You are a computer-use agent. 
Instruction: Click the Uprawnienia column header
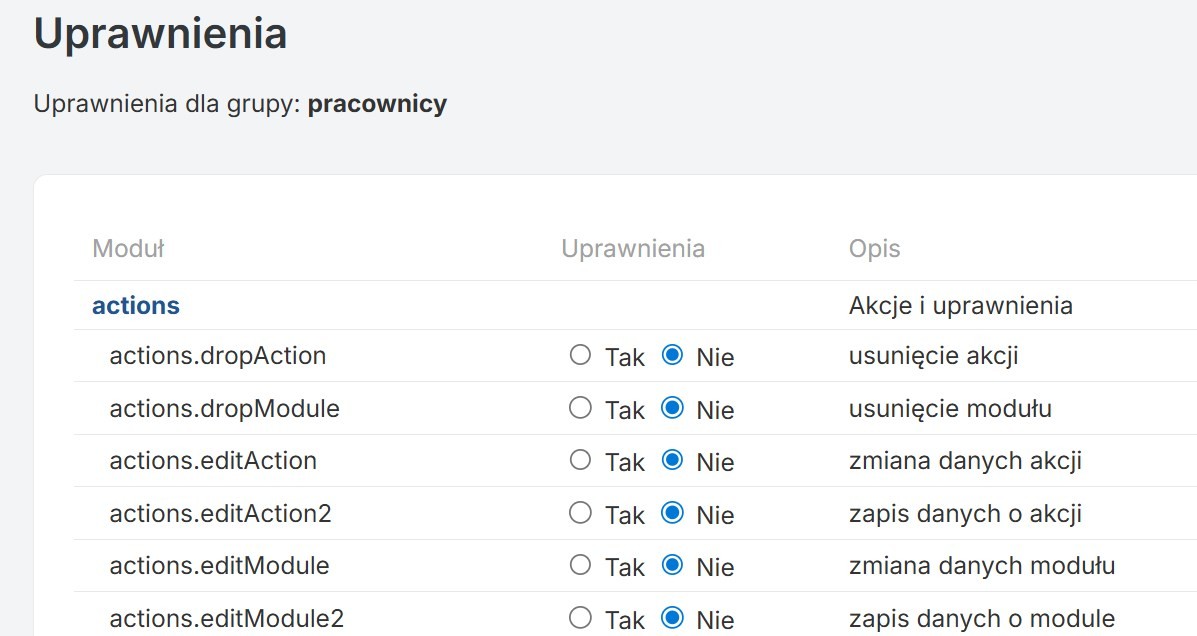tap(633, 249)
